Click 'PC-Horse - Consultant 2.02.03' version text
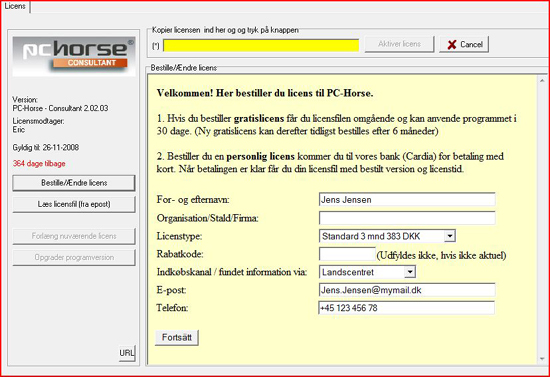The image size is (550, 377). tap(60, 108)
